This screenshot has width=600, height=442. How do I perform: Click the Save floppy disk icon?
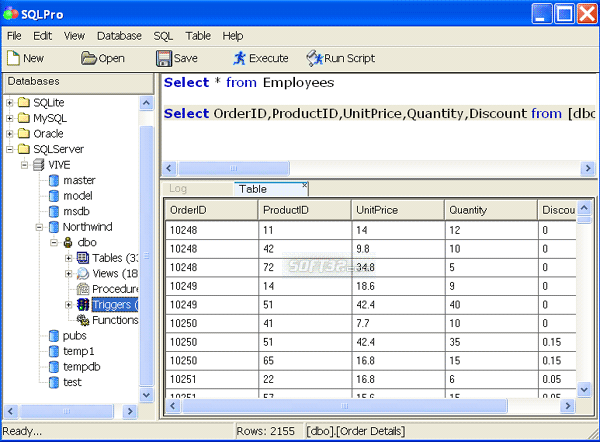pyautogui.click(x=164, y=59)
